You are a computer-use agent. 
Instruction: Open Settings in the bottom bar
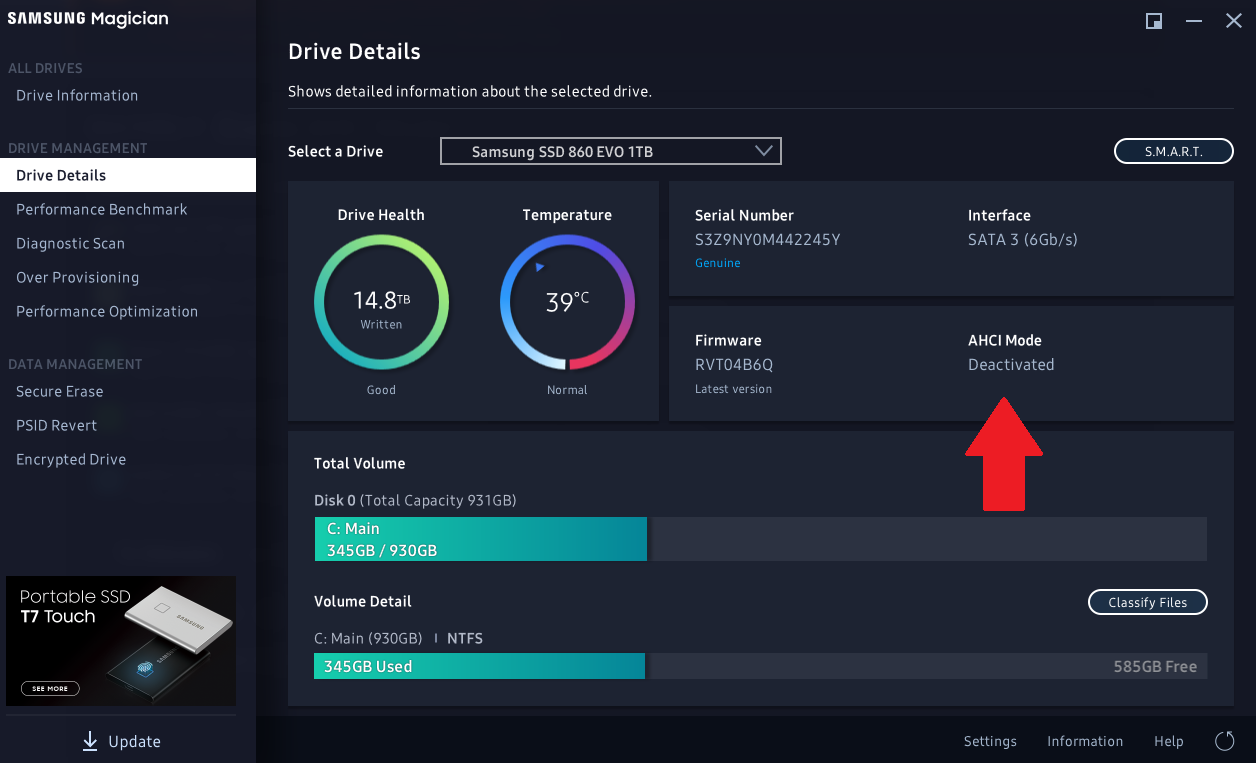[990, 741]
